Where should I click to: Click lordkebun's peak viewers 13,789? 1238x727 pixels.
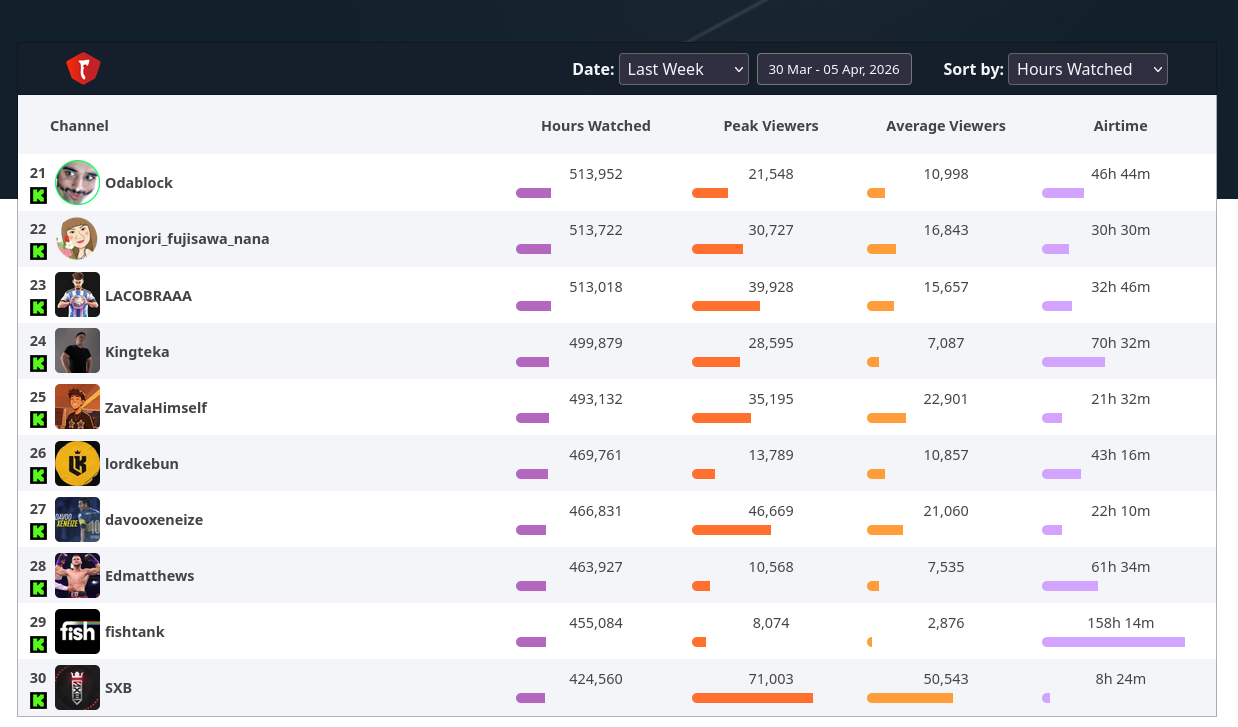point(771,454)
